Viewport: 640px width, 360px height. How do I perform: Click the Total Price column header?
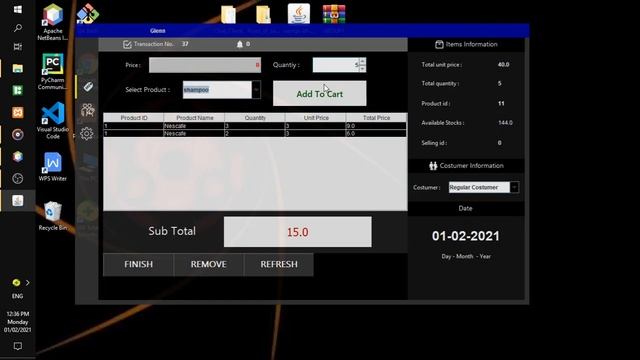pyautogui.click(x=376, y=118)
